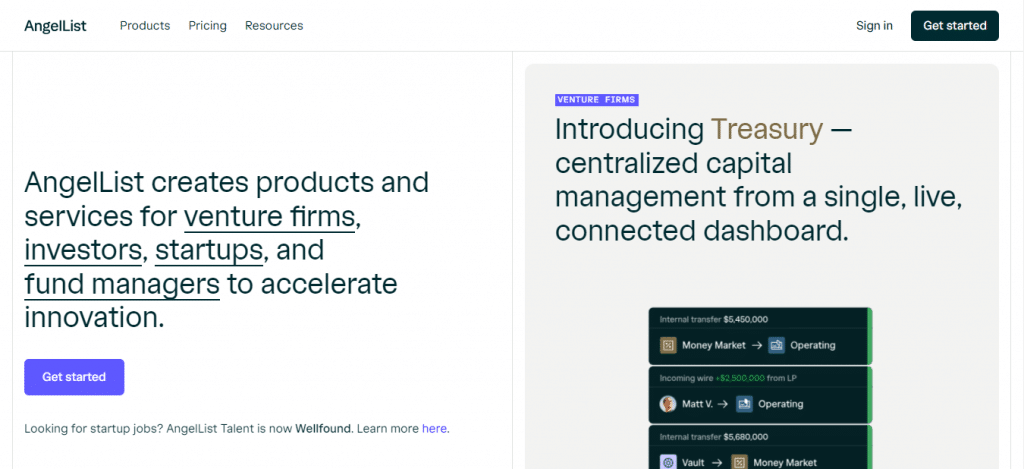Click the "here" link about Wellfound
This screenshot has height=469, width=1024.
click(x=434, y=428)
